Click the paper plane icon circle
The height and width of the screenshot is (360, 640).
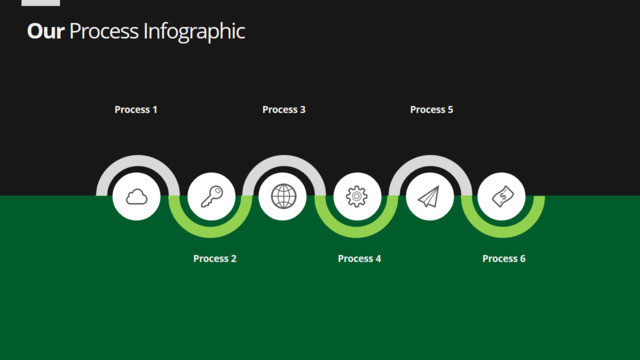click(x=430, y=196)
